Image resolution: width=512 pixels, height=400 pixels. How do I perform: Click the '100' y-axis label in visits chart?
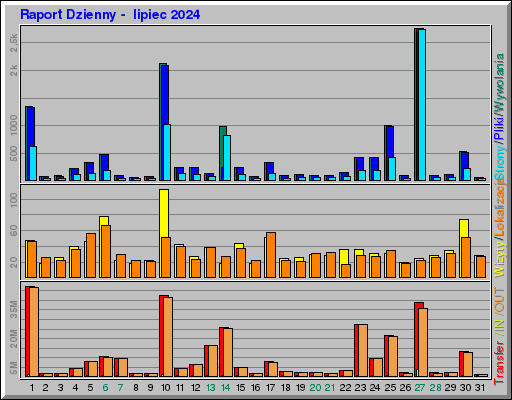point(14,200)
